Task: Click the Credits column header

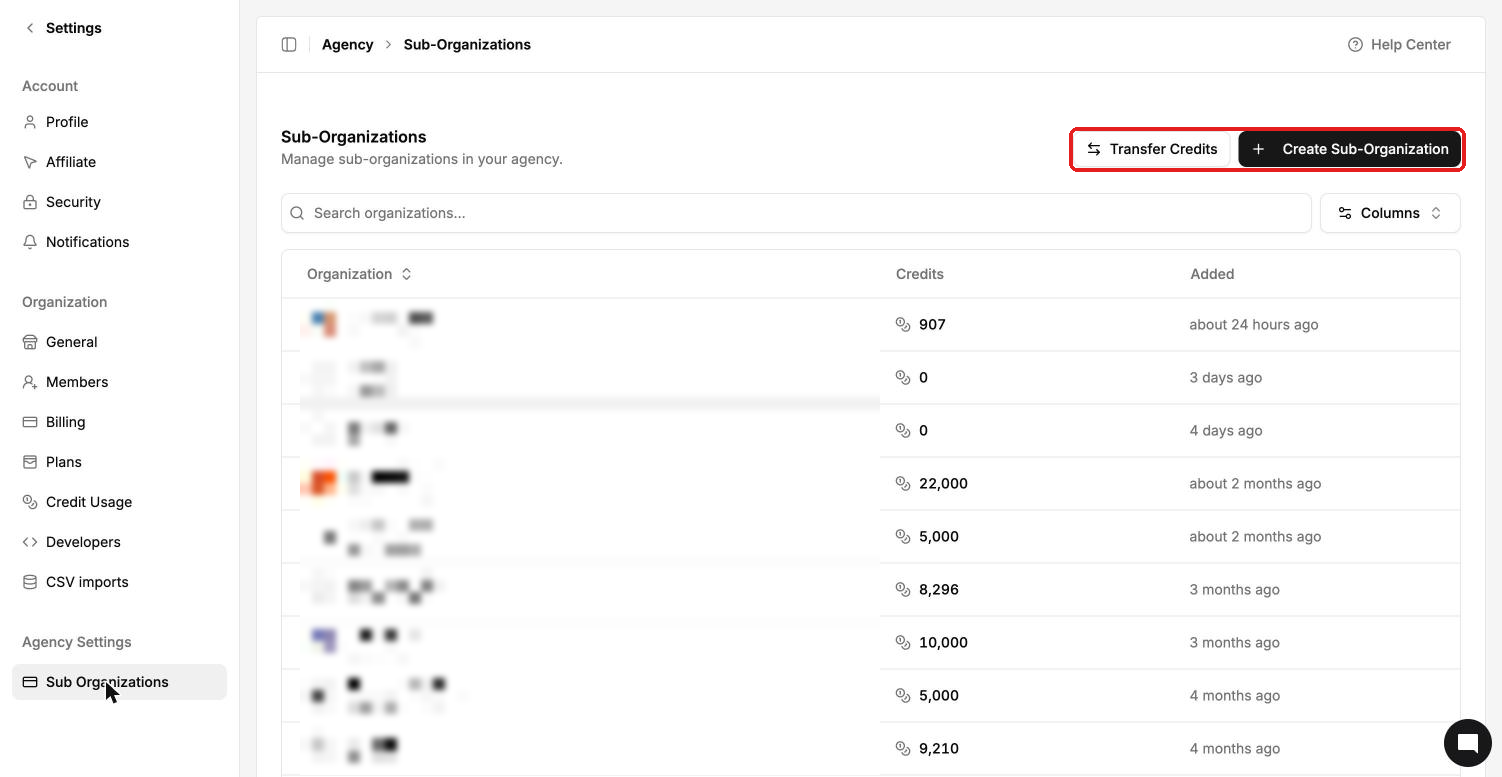Action: [x=919, y=274]
